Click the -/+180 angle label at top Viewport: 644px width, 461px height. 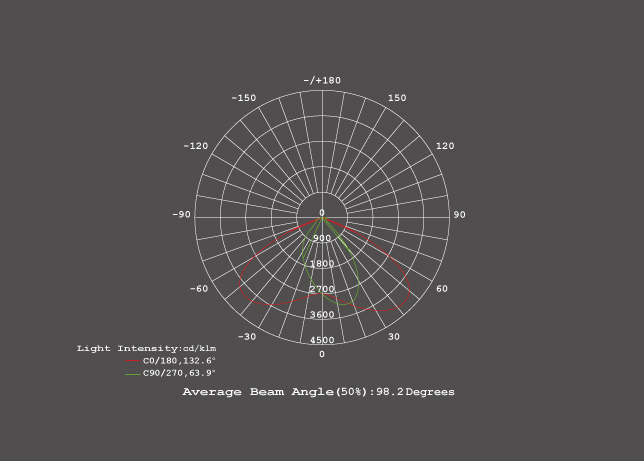point(322,80)
